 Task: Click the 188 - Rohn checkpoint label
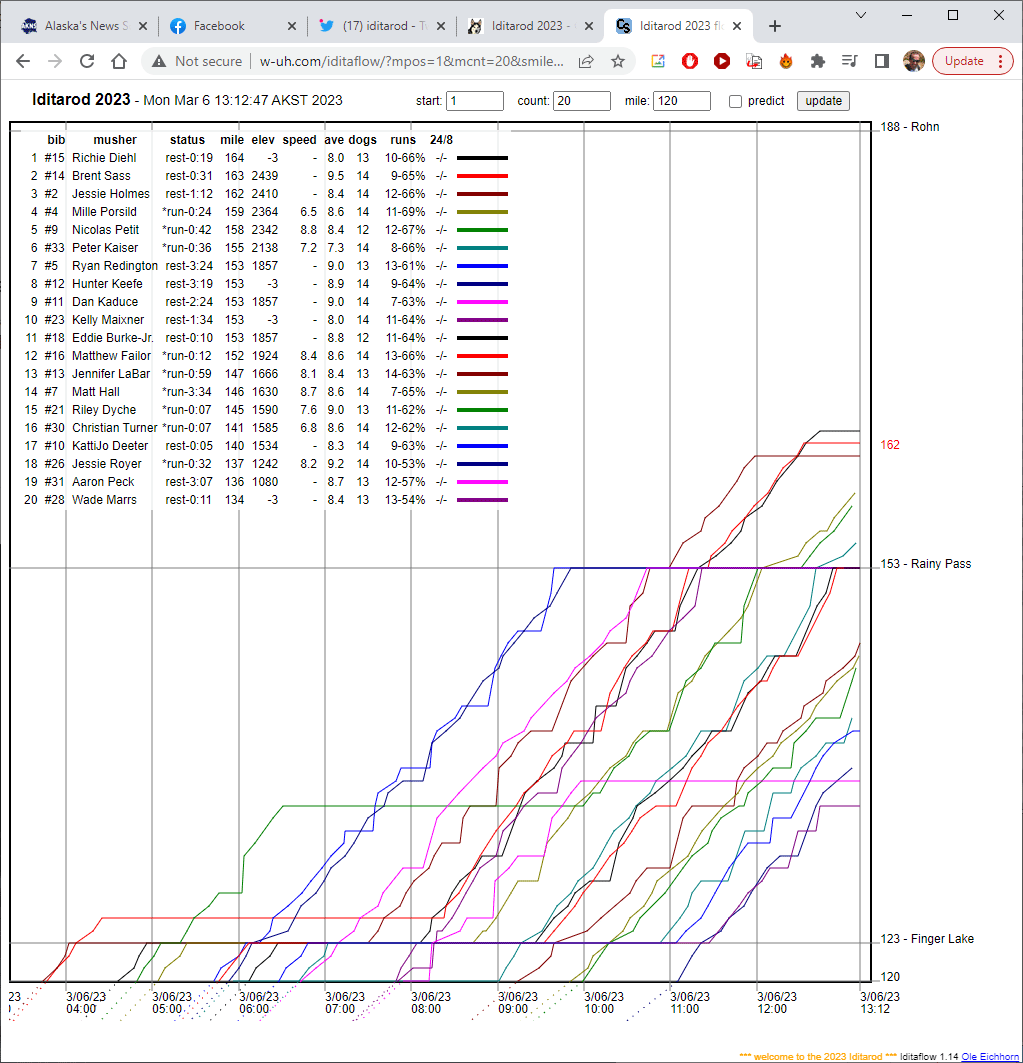(x=910, y=127)
